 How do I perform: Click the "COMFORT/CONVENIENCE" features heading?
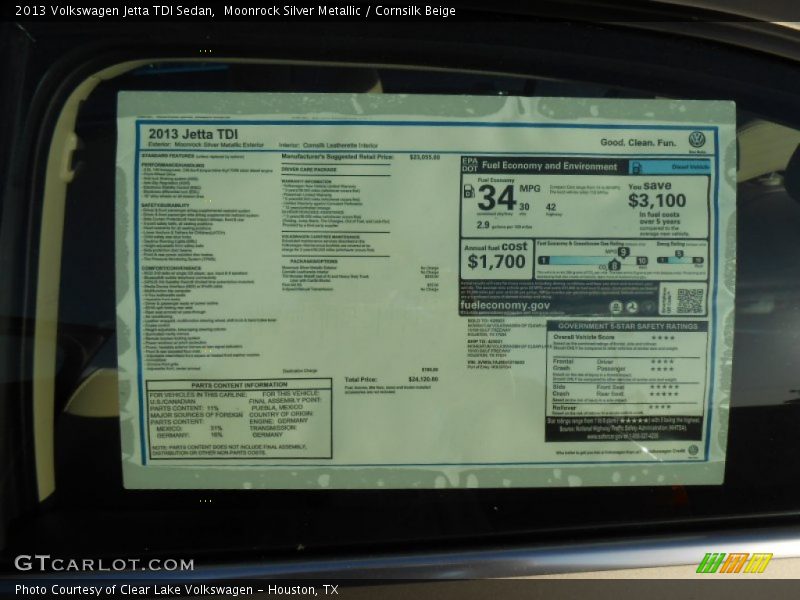pyautogui.click(x=171, y=268)
